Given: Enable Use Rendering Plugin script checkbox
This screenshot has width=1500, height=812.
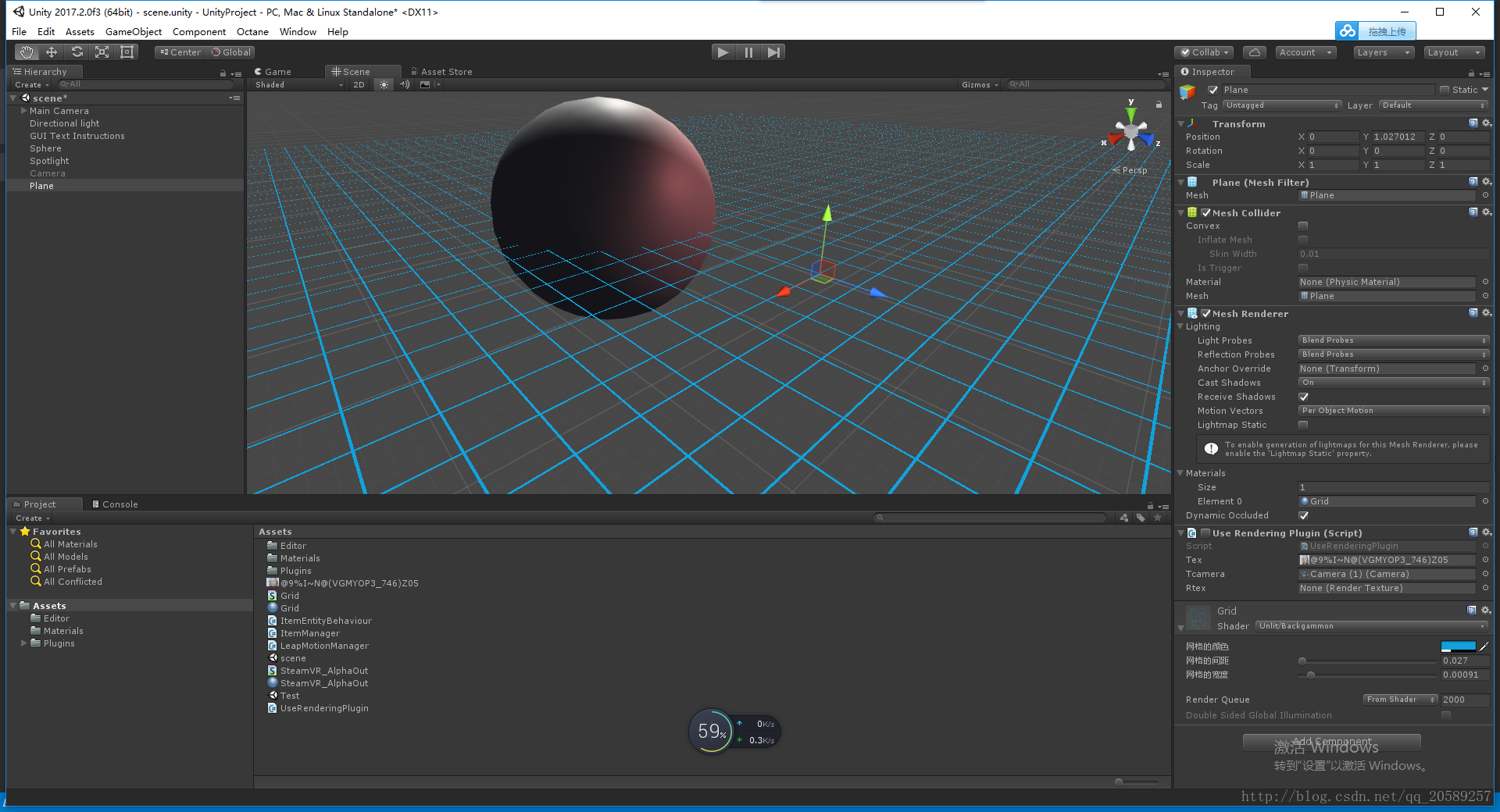Looking at the screenshot, I should [x=1206, y=533].
